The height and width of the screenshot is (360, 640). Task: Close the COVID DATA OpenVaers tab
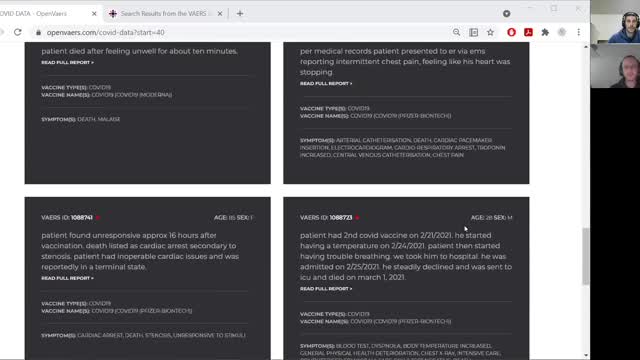94,13
